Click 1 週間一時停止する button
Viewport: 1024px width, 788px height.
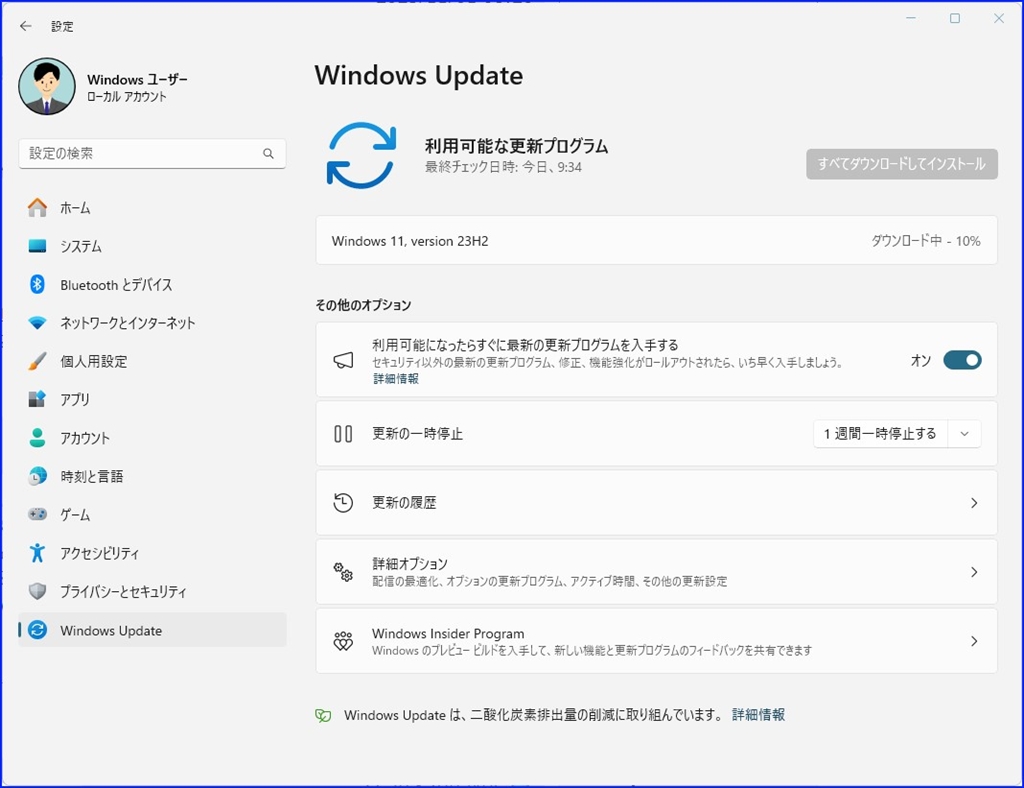pos(880,433)
